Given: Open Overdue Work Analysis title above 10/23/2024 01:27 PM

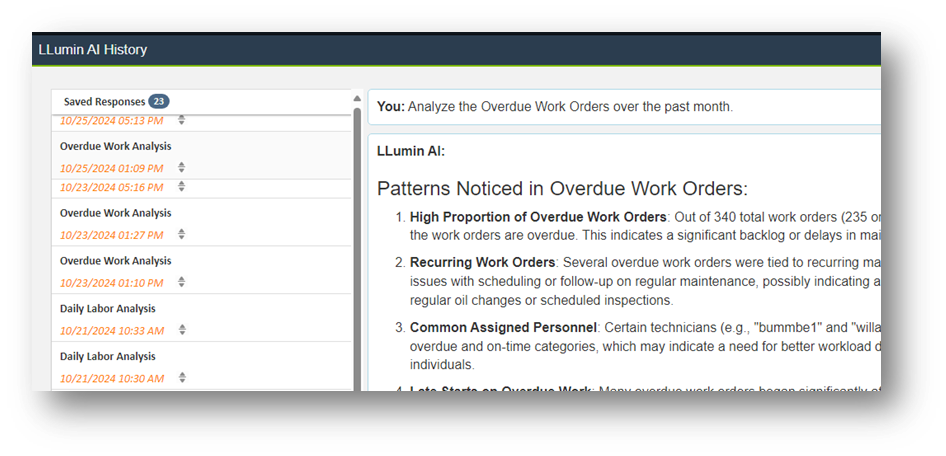Looking at the screenshot, I should point(115,213).
